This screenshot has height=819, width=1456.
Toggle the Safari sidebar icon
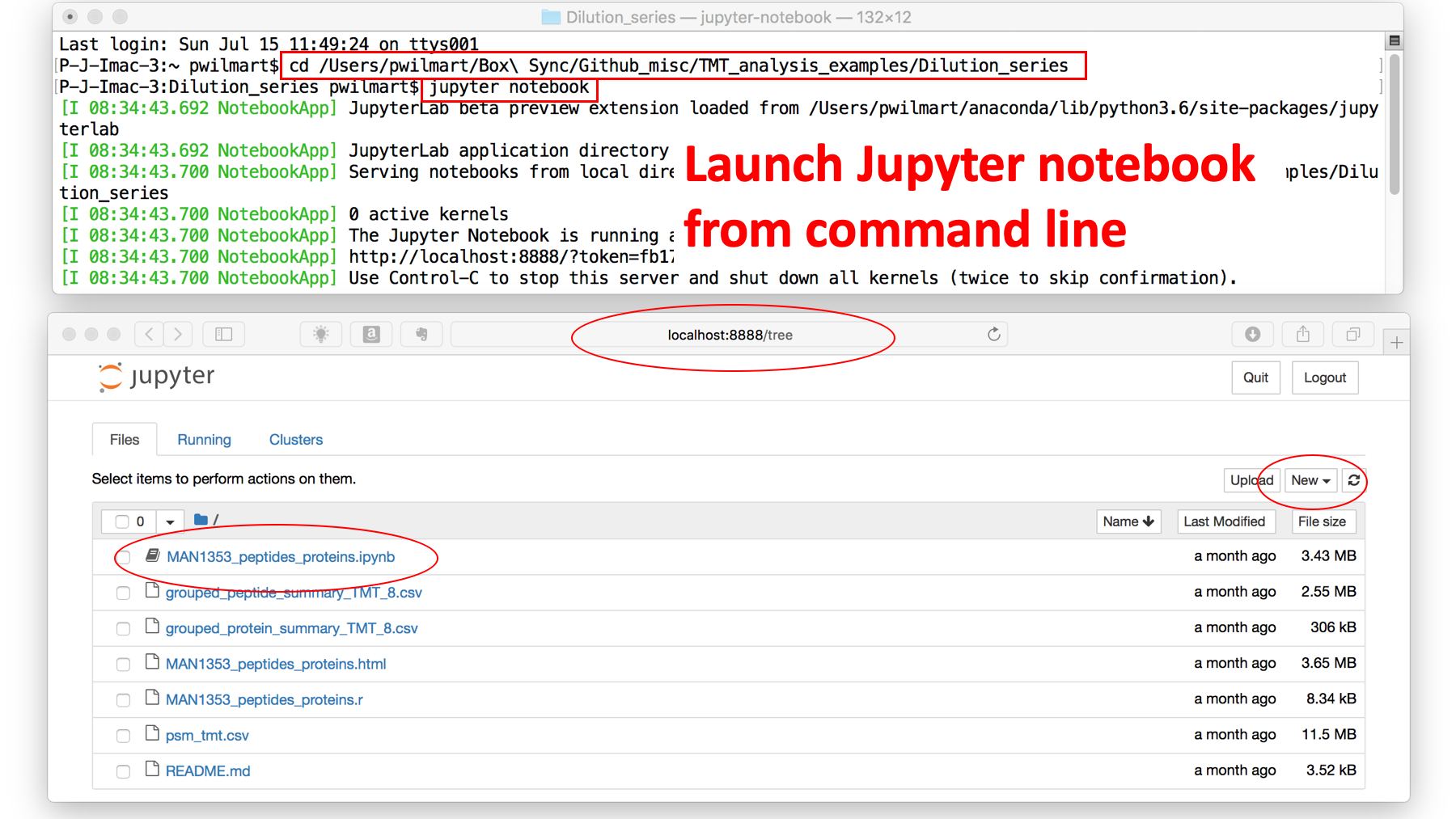coord(224,334)
